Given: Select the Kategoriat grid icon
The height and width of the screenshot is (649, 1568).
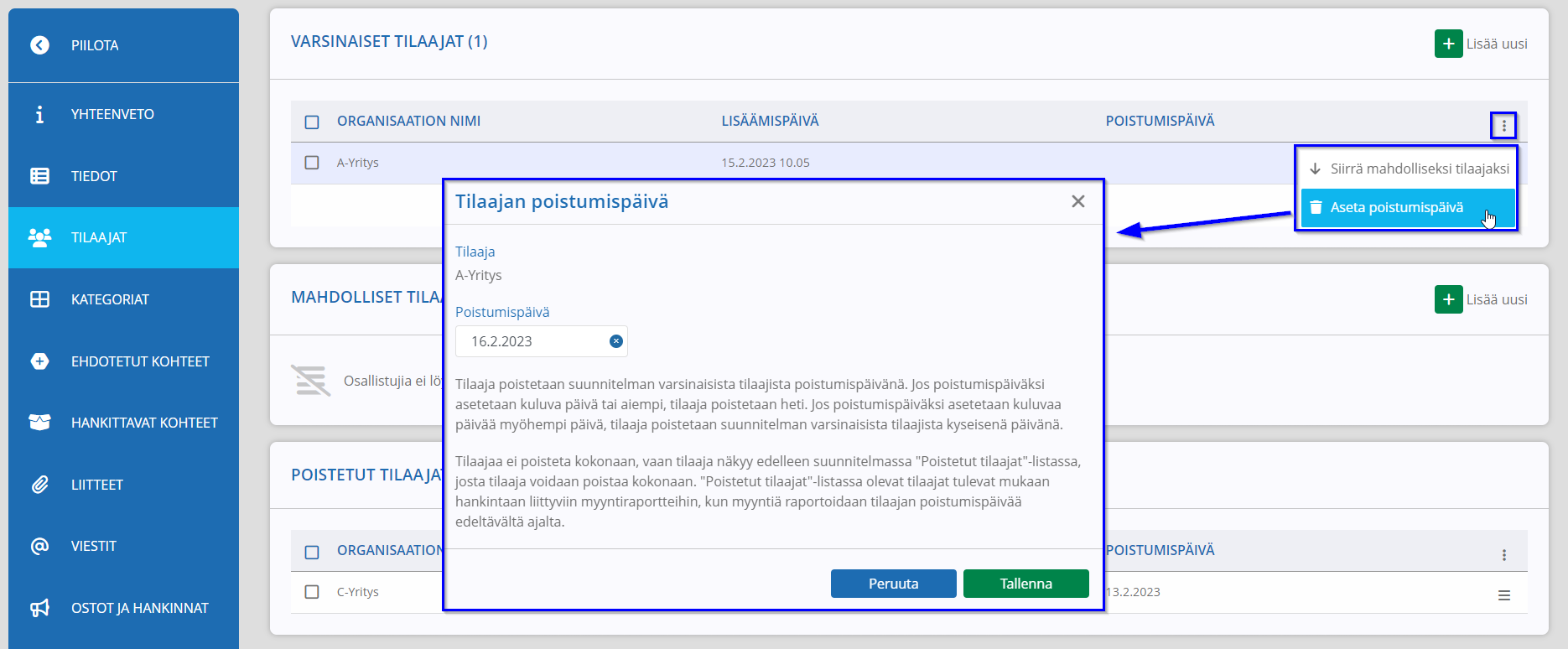Looking at the screenshot, I should pyautogui.click(x=39, y=299).
